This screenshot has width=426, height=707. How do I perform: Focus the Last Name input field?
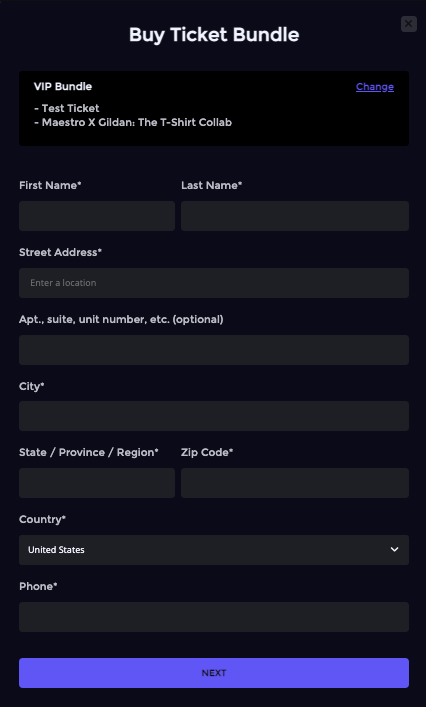pyautogui.click(x=295, y=216)
